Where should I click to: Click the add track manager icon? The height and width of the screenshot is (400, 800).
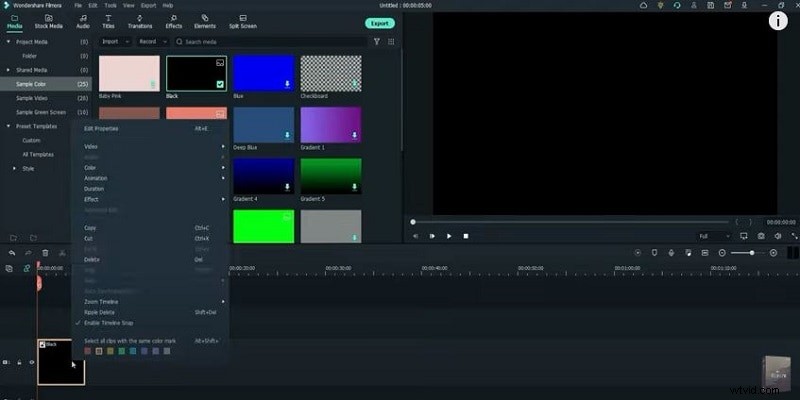tap(9, 268)
